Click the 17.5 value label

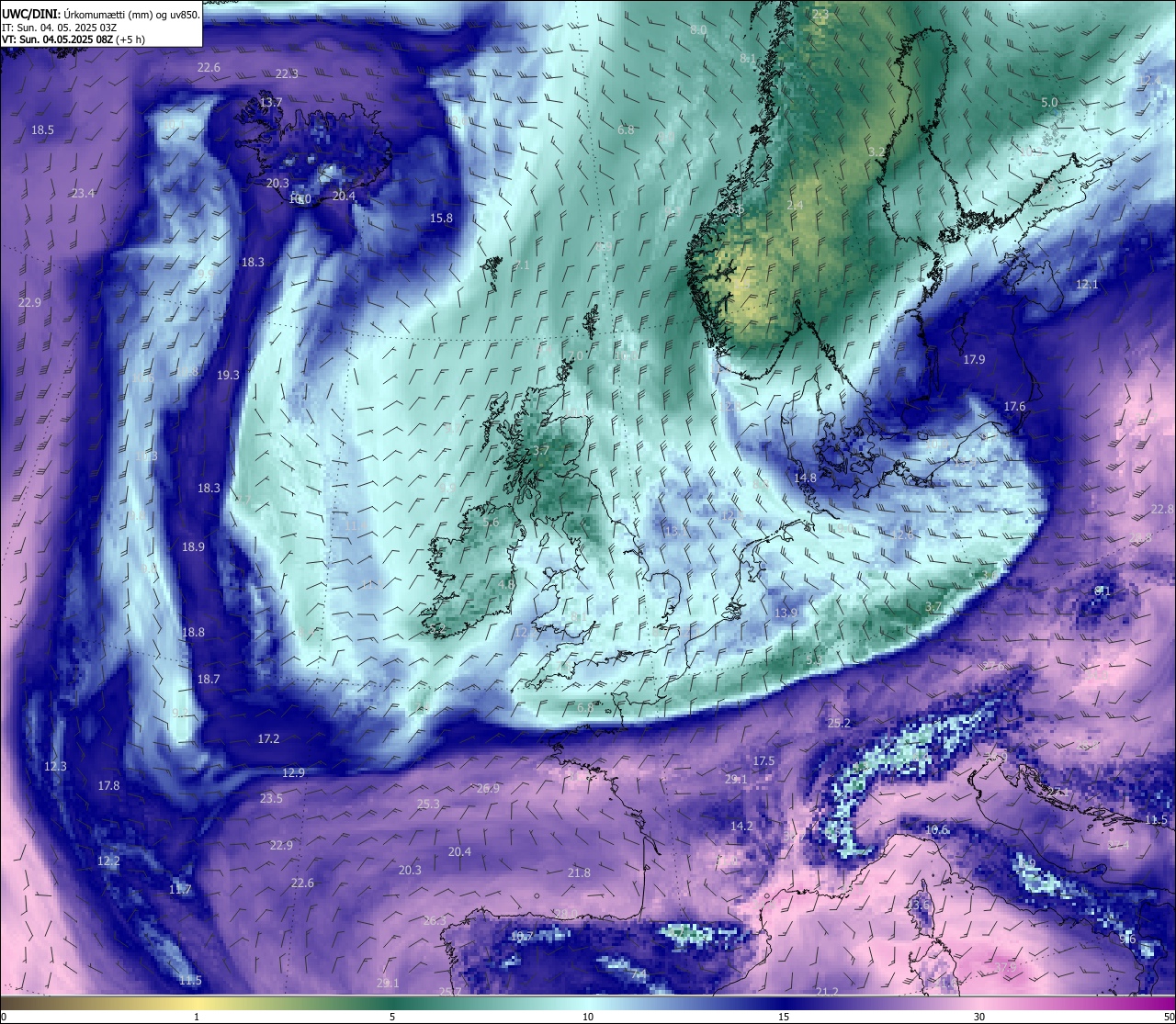coord(763,761)
